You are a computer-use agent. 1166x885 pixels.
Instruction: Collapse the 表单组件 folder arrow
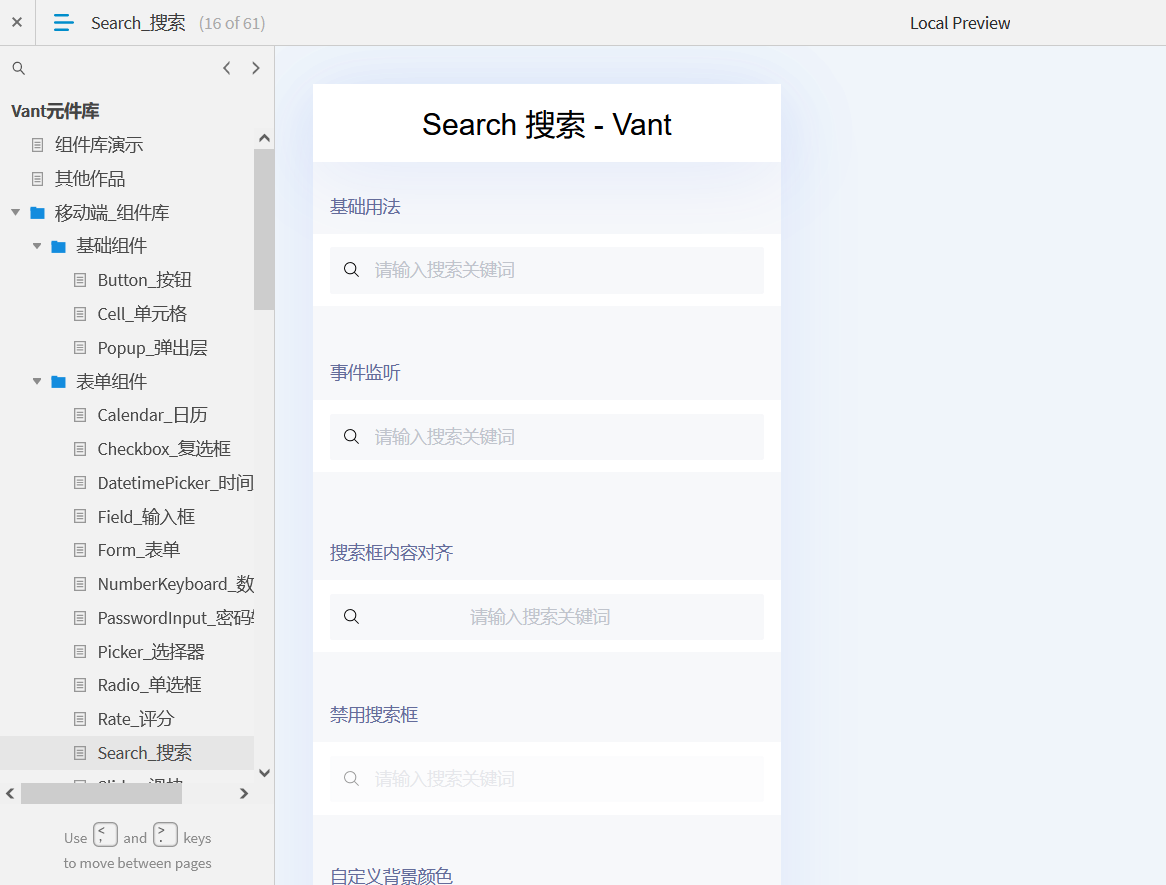pos(36,382)
